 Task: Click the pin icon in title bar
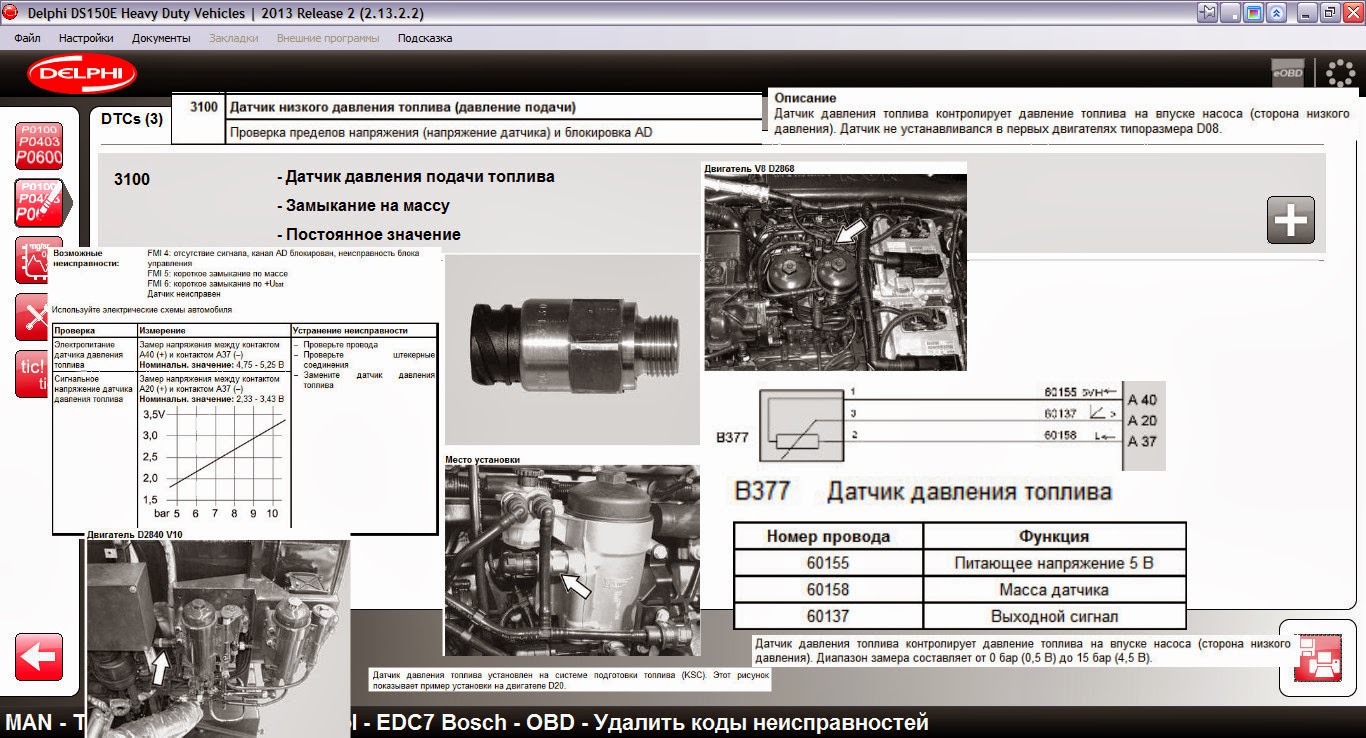point(1208,13)
